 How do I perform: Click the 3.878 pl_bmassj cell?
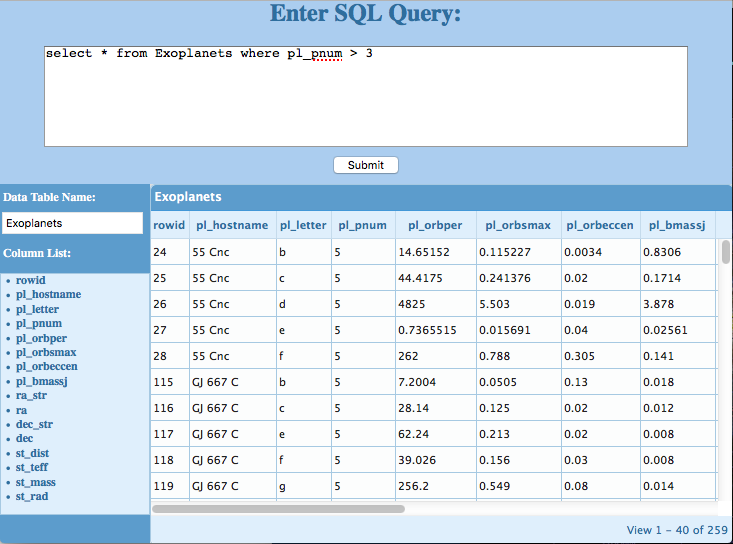[678, 304]
